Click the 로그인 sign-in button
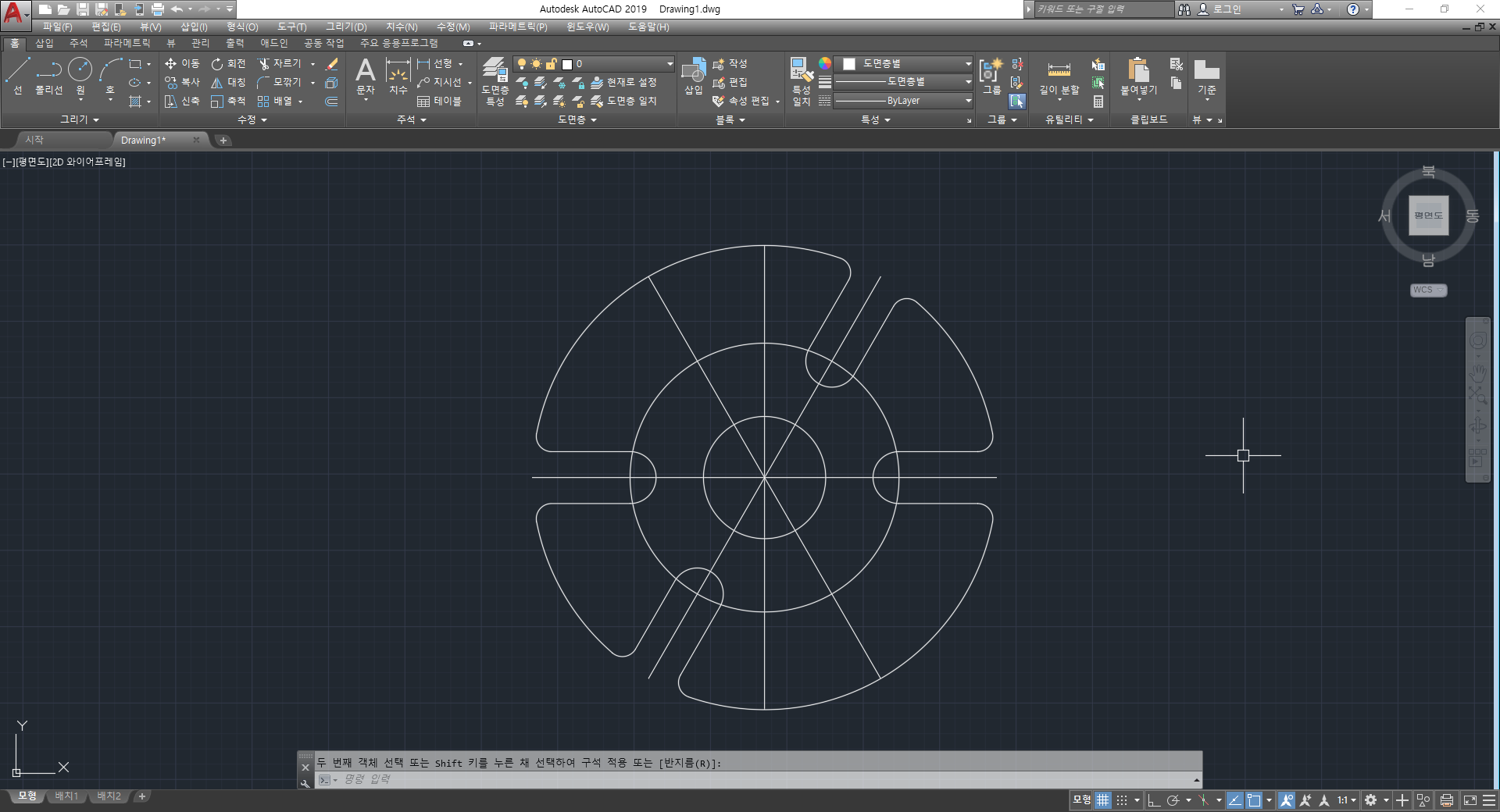This screenshot has width=1500, height=812. (x=1220, y=9)
